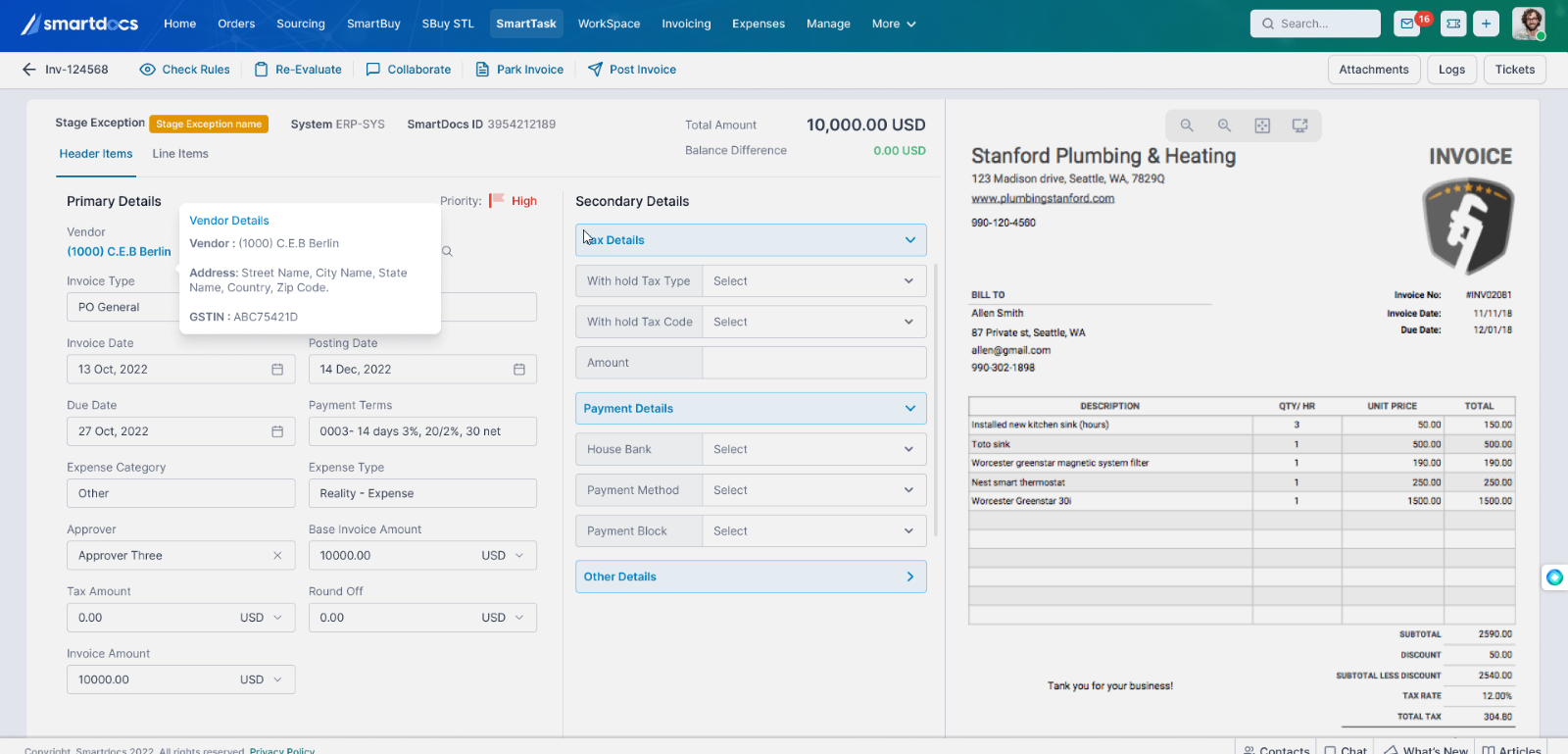
Task: Fit invoice preview to screen
Action: (1262, 126)
